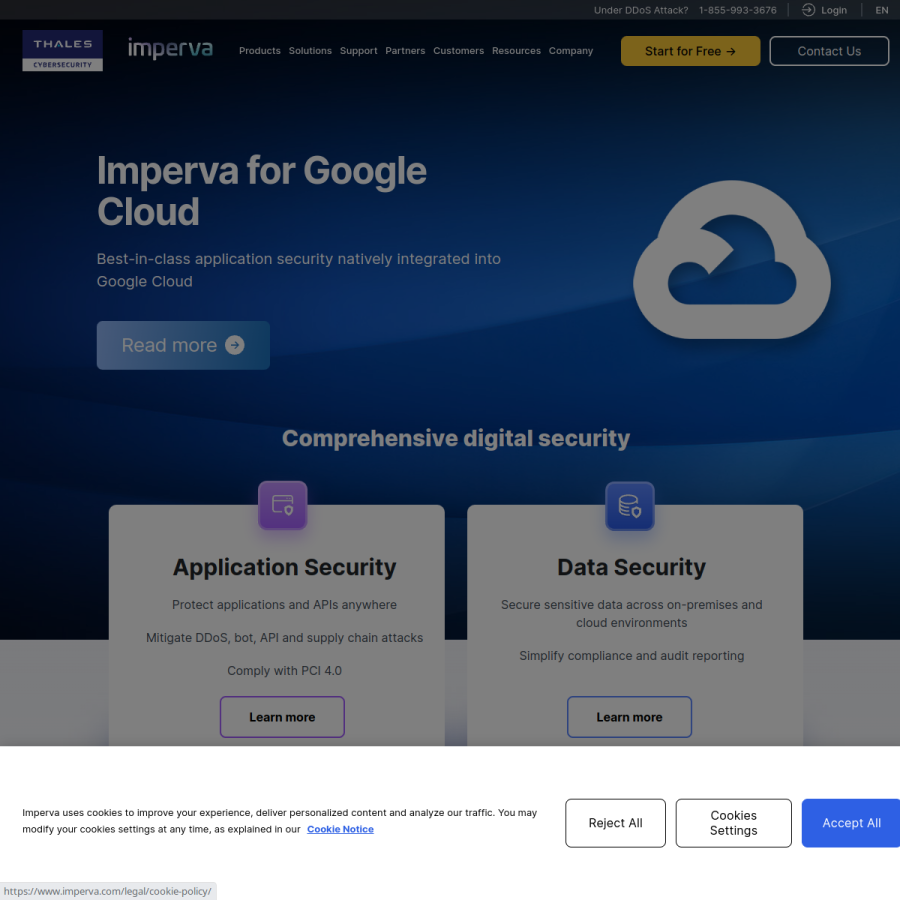The height and width of the screenshot is (900, 900).
Task: Click the Application Security purple icon
Action: click(x=282, y=505)
